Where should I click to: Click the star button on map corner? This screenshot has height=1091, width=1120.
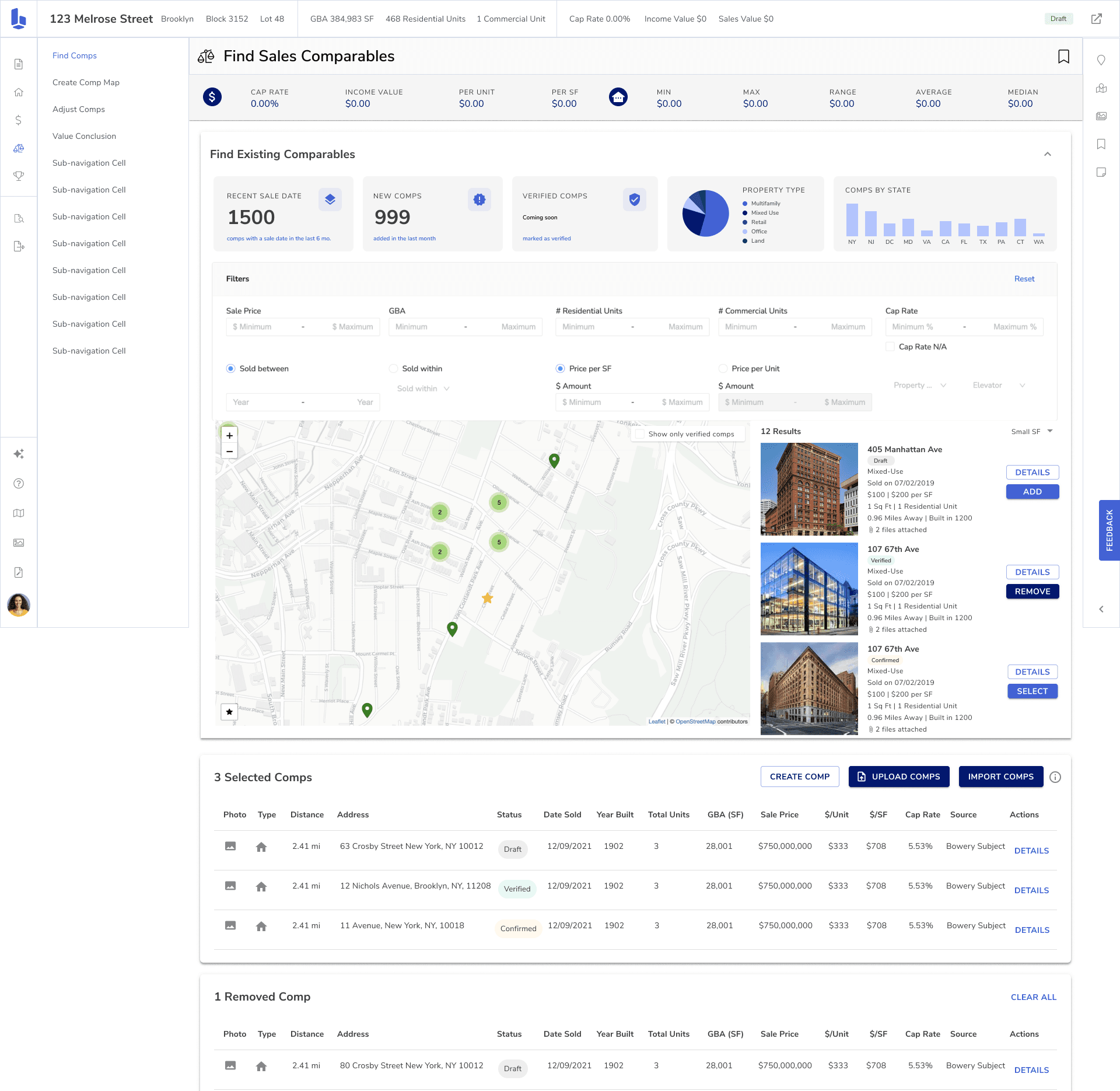pos(229,711)
